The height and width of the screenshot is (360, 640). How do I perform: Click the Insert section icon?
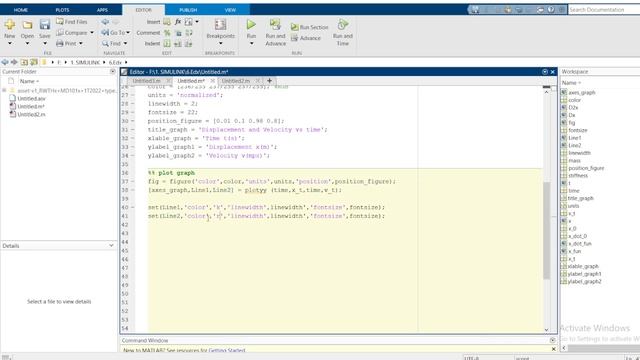[x=167, y=22]
